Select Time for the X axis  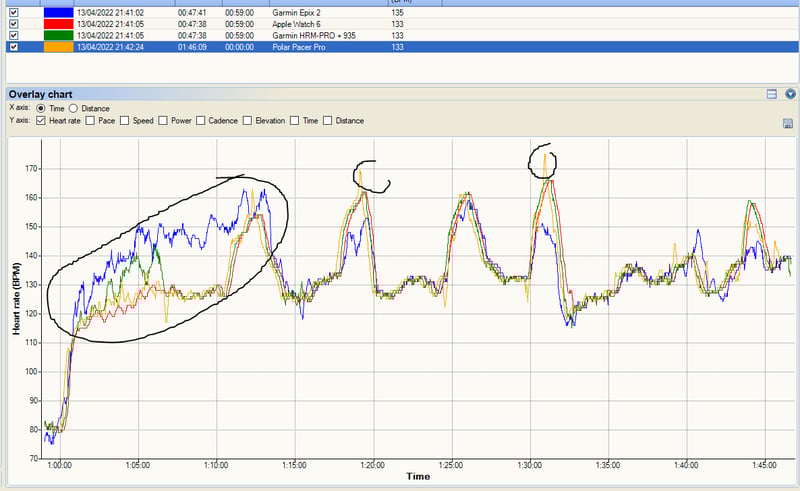[x=41, y=108]
